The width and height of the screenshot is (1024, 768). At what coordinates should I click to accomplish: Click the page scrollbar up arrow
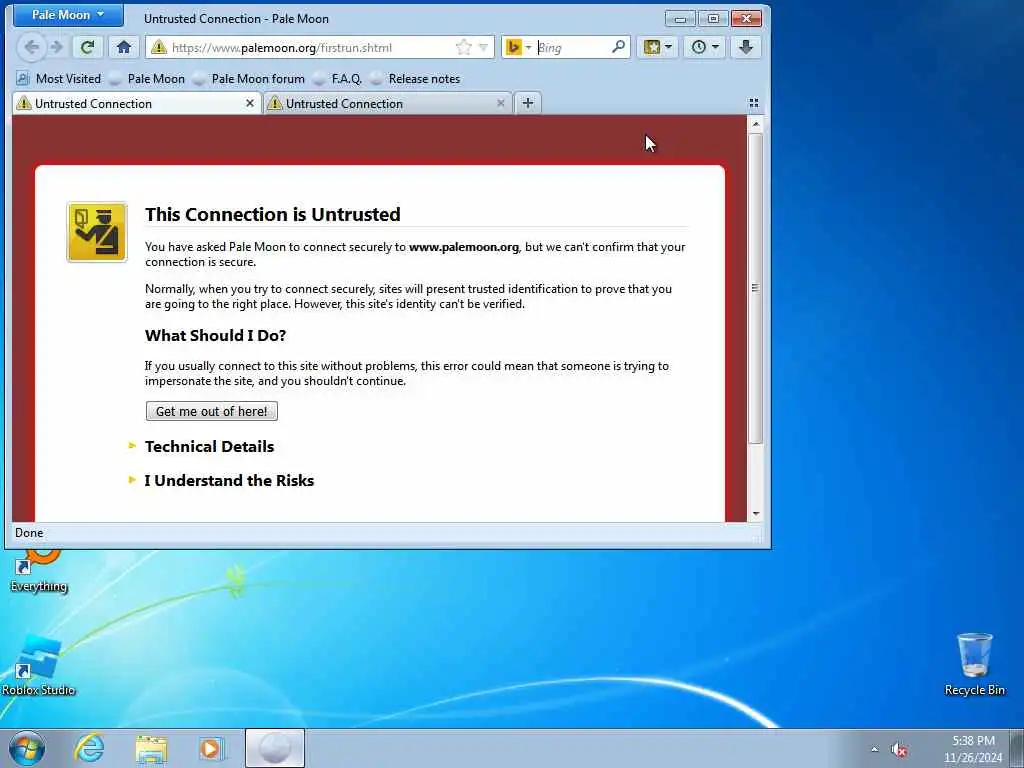click(756, 124)
